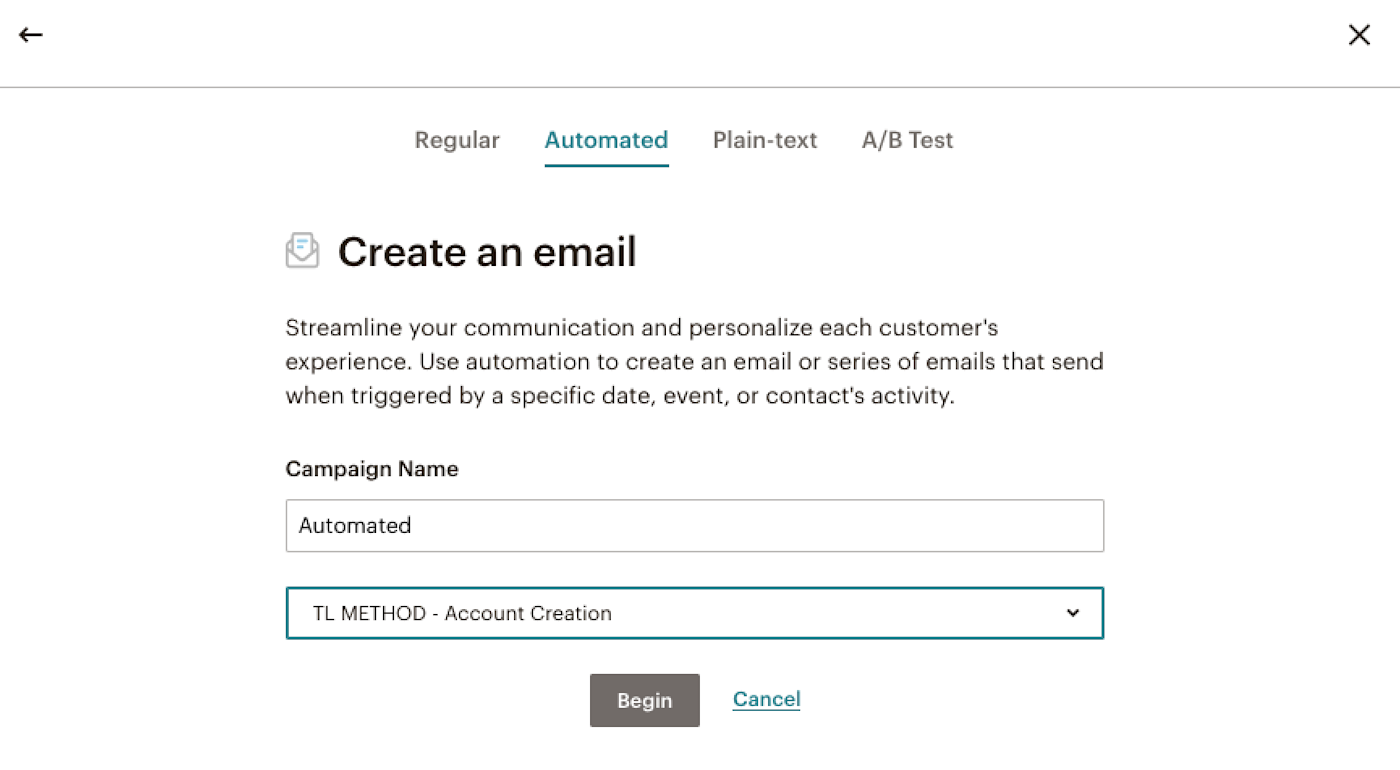The image size is (1400, 770).
Task: Click the TL METHOD text in the select box
Action: click(x=369, y=613)
